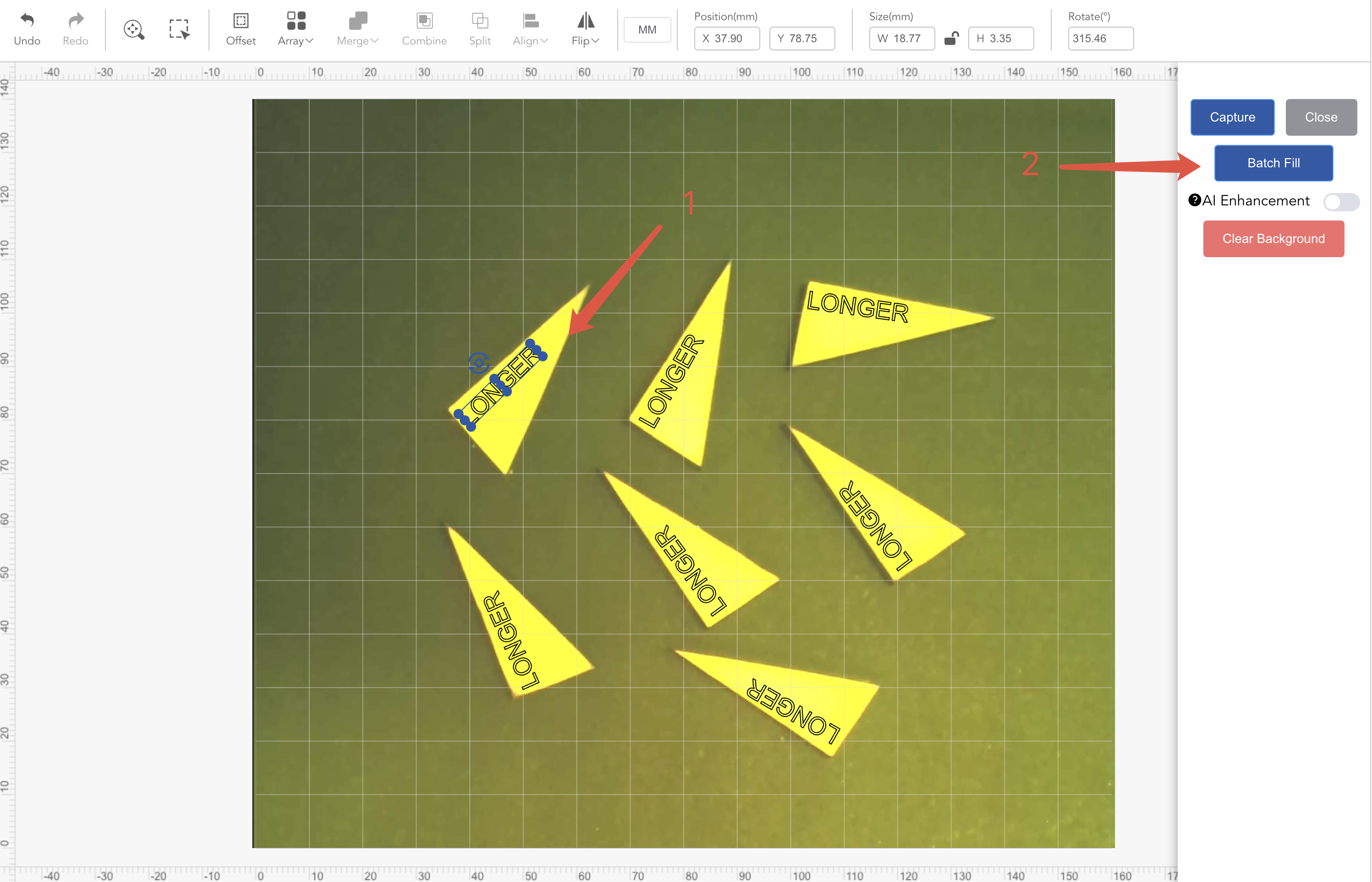Select the LONGER text on bottom-left triangle
1372x882 pixels.
[510, 640]
